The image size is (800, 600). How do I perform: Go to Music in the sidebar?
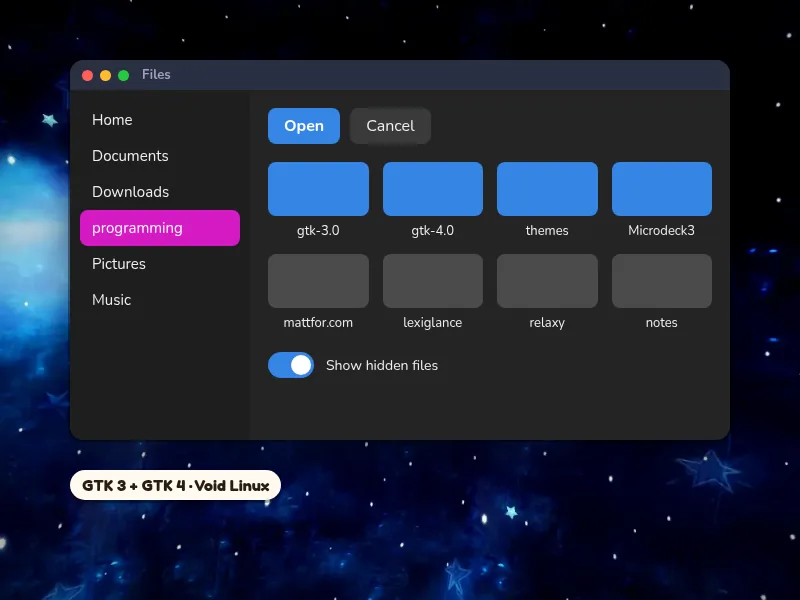tap(160, 299)
